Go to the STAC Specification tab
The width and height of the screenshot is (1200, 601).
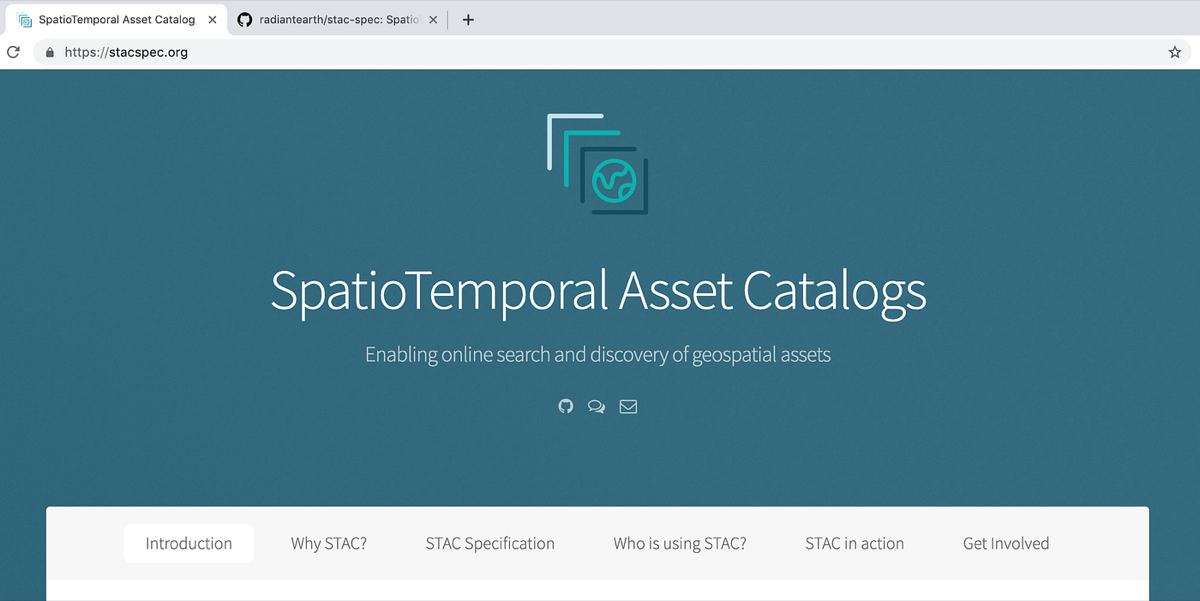click(x=490, y=544)
